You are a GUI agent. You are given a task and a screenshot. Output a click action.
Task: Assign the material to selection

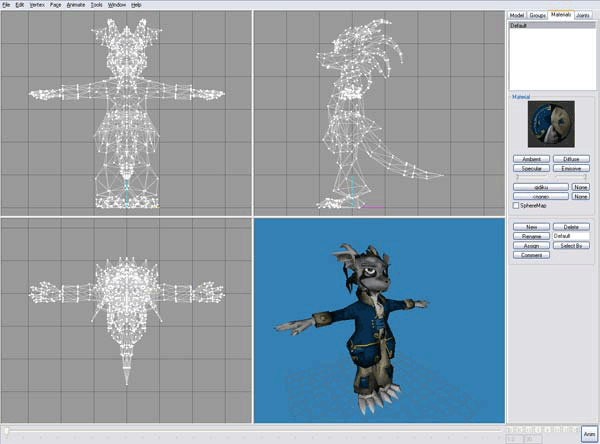tap(531, 246)
